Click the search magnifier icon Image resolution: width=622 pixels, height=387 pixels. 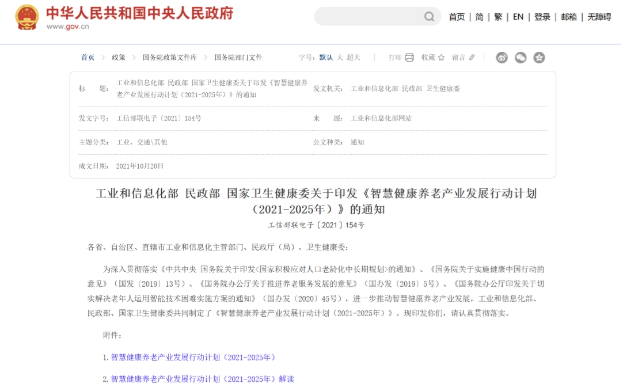(x=429, y=17)
